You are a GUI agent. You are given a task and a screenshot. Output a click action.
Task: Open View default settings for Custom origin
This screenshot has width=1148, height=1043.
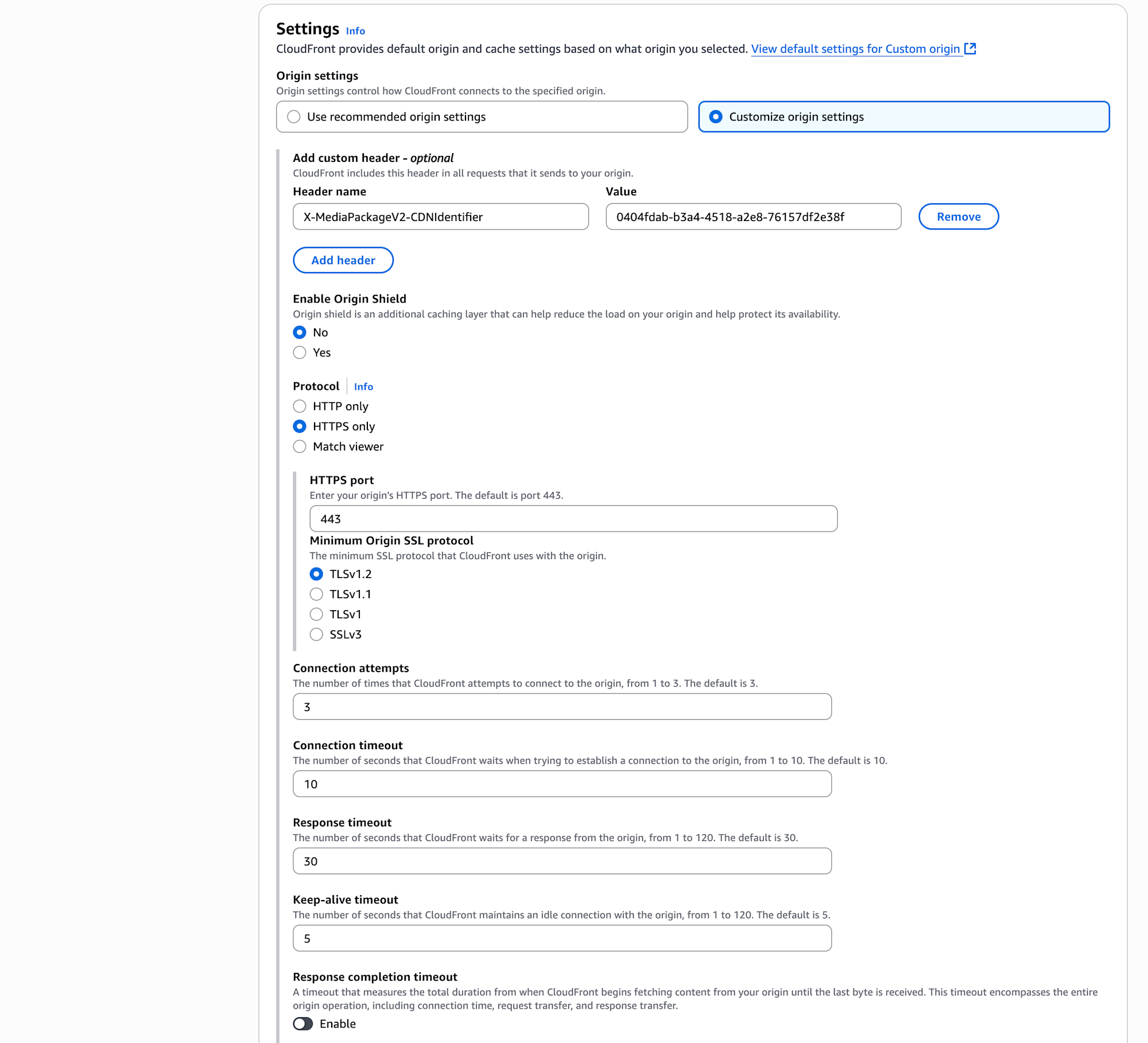click(855, 49)
